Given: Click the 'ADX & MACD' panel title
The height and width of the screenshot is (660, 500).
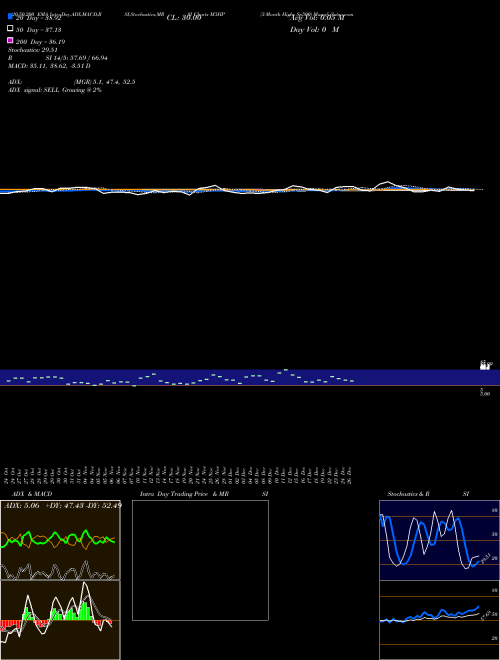Looking at the screenshot, I should 32,494.
